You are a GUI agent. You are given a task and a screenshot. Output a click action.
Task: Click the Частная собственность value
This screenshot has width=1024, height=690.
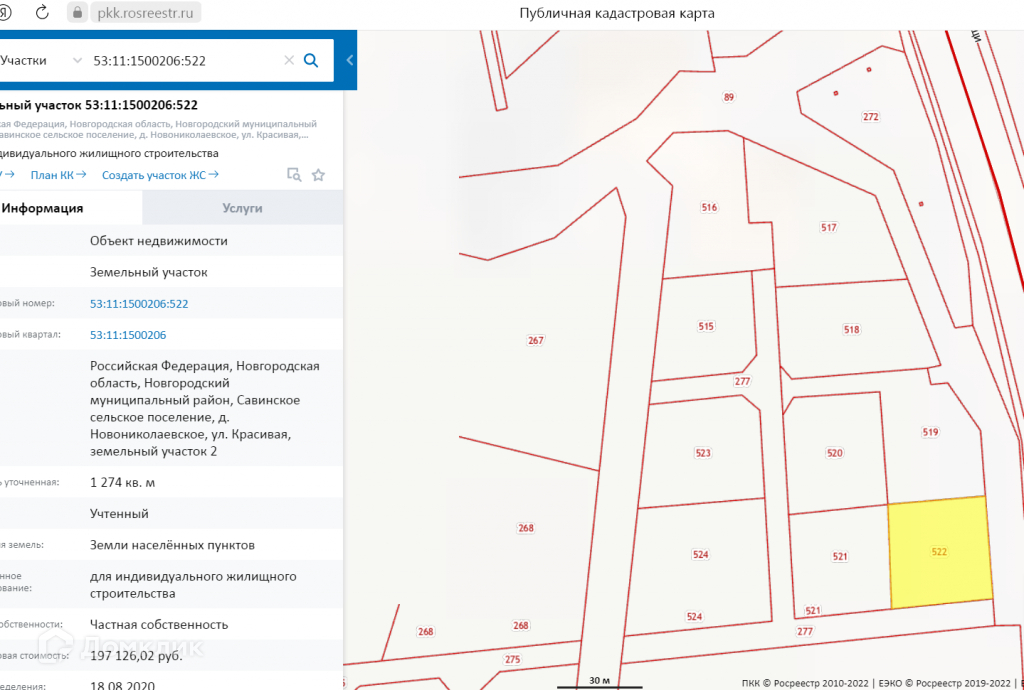coord(159,625)
